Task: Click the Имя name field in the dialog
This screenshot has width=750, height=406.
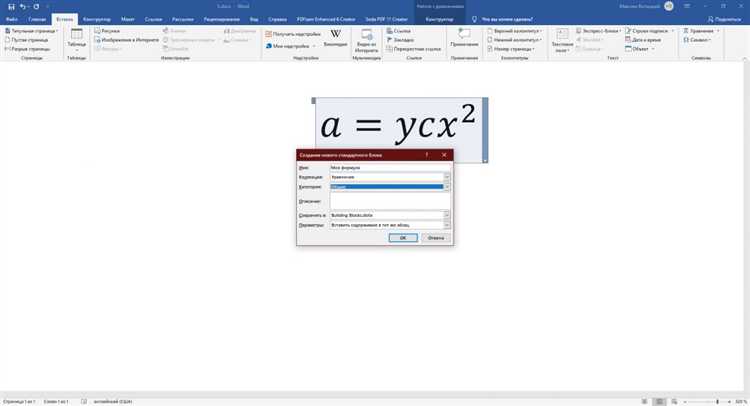Action: coord(389,168)
